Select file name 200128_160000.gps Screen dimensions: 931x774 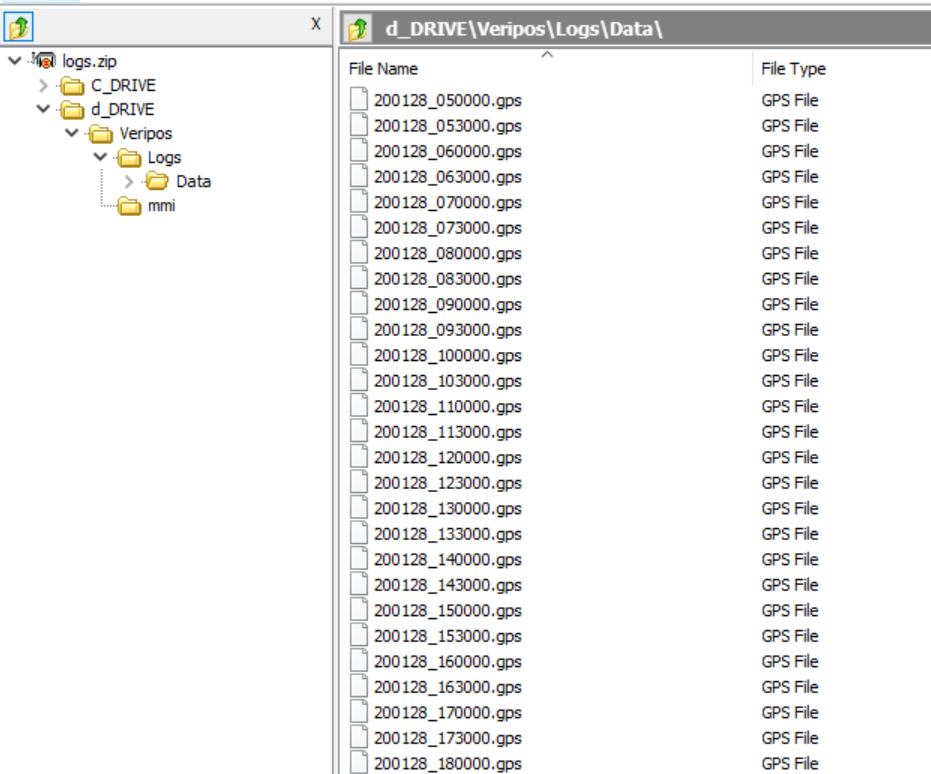tap(448, 662)
